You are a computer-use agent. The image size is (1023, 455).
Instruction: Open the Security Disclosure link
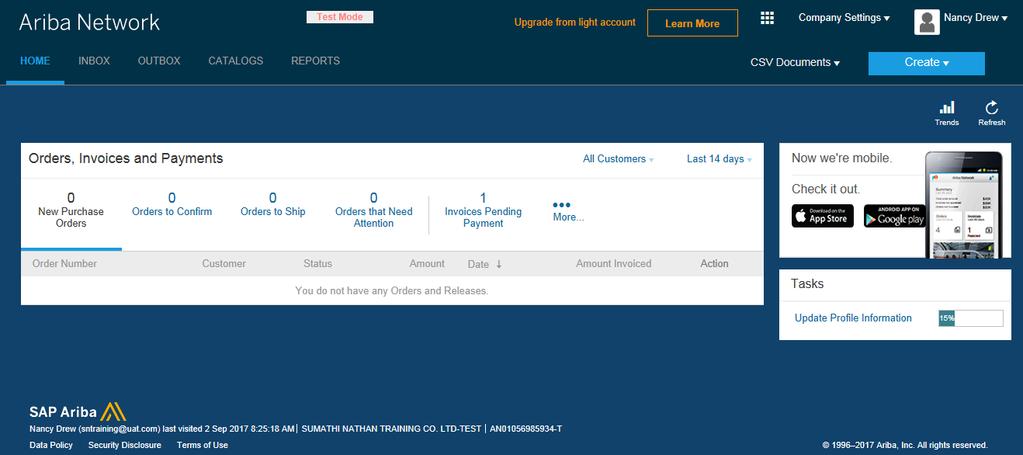tap(125, 445)
